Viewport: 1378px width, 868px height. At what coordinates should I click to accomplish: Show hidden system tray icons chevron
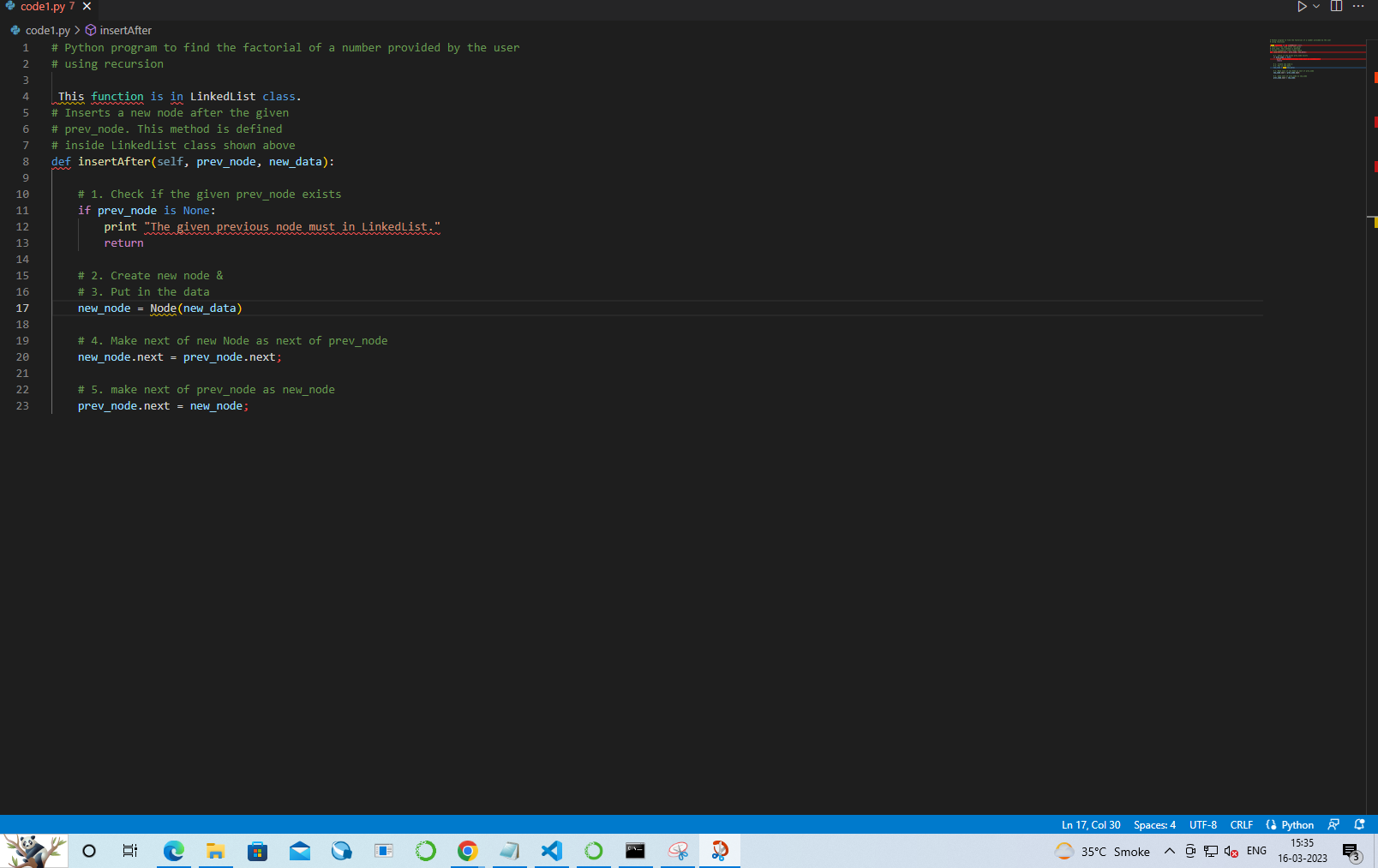1169,851
